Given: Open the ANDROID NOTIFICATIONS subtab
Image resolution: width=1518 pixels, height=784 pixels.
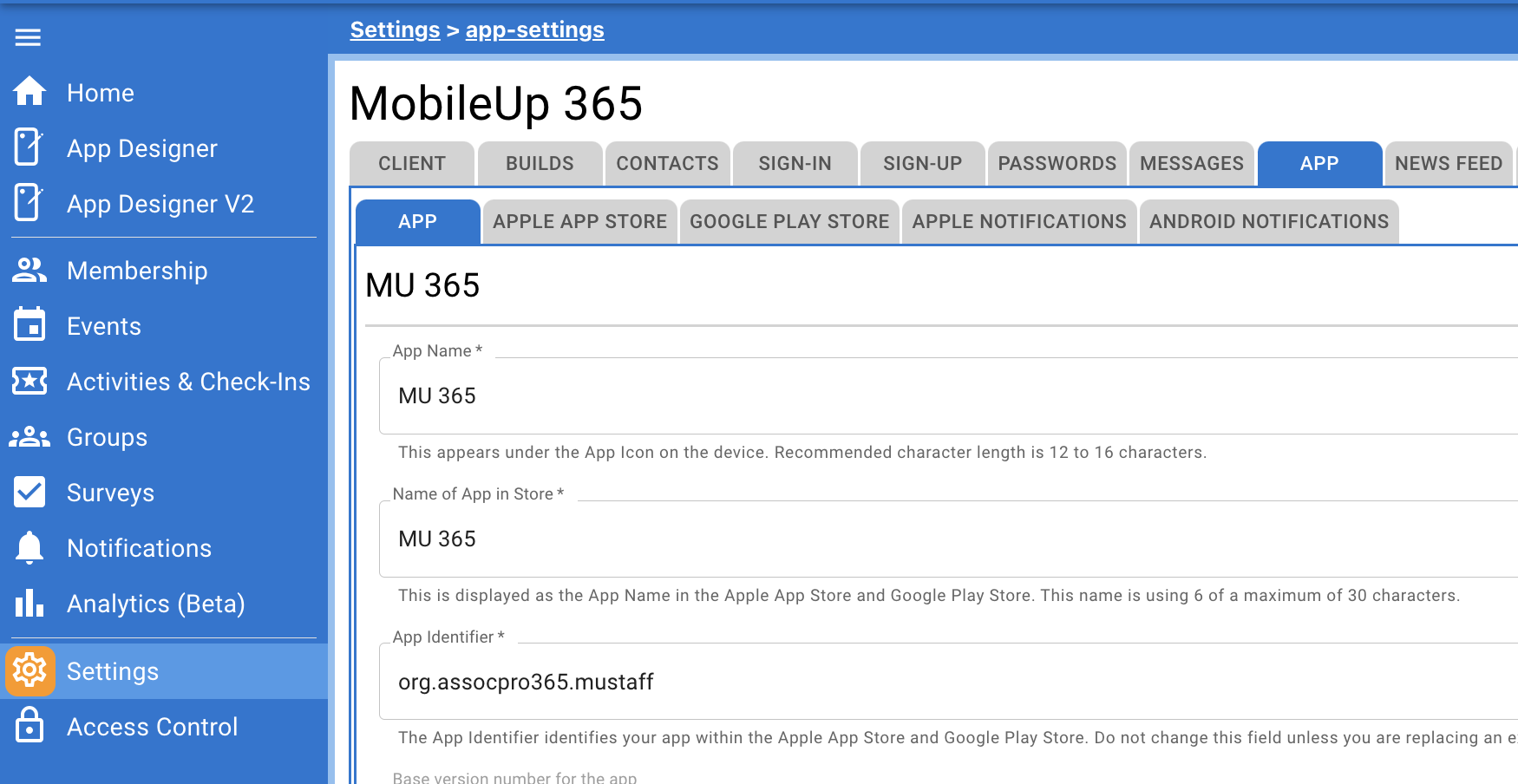Looking at the screenshot, I should click(x=1267, y=221).
